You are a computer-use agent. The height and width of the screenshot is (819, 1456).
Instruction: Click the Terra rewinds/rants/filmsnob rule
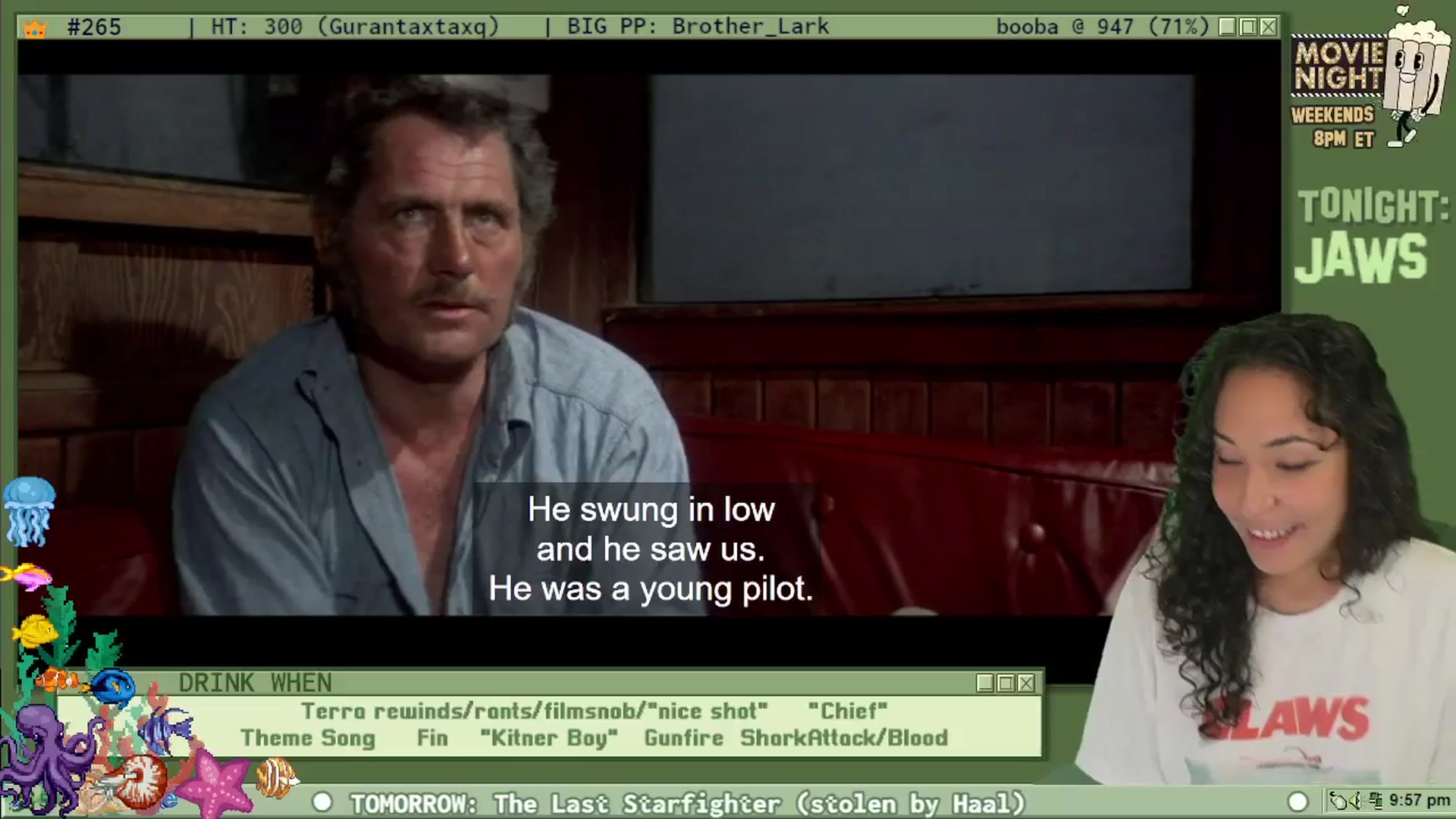tap(535, 711)
